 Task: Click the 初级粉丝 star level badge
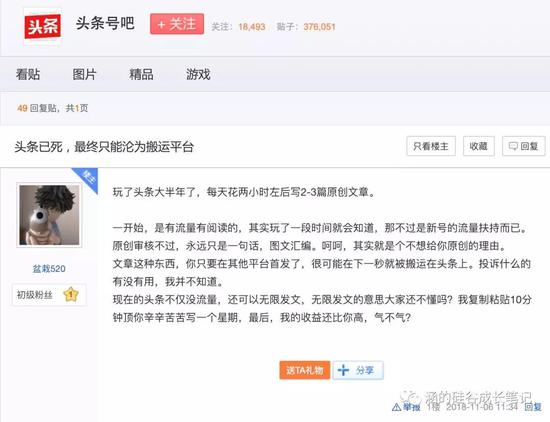[x=49, y=295]
